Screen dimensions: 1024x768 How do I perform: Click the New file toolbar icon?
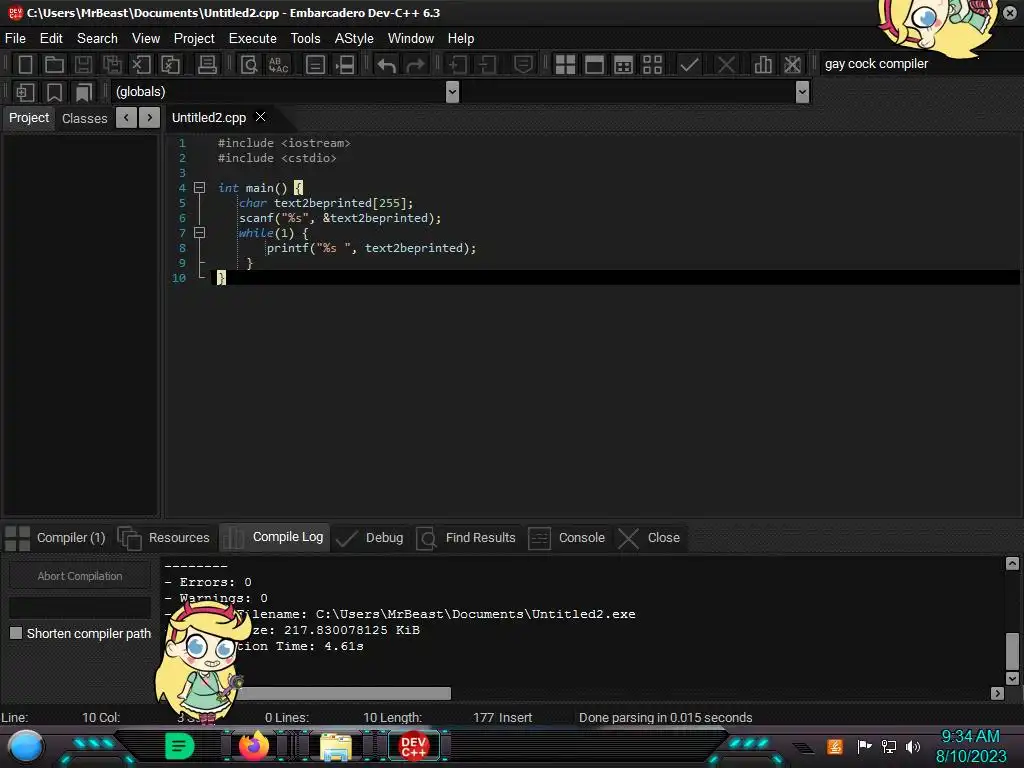point(25,65)
